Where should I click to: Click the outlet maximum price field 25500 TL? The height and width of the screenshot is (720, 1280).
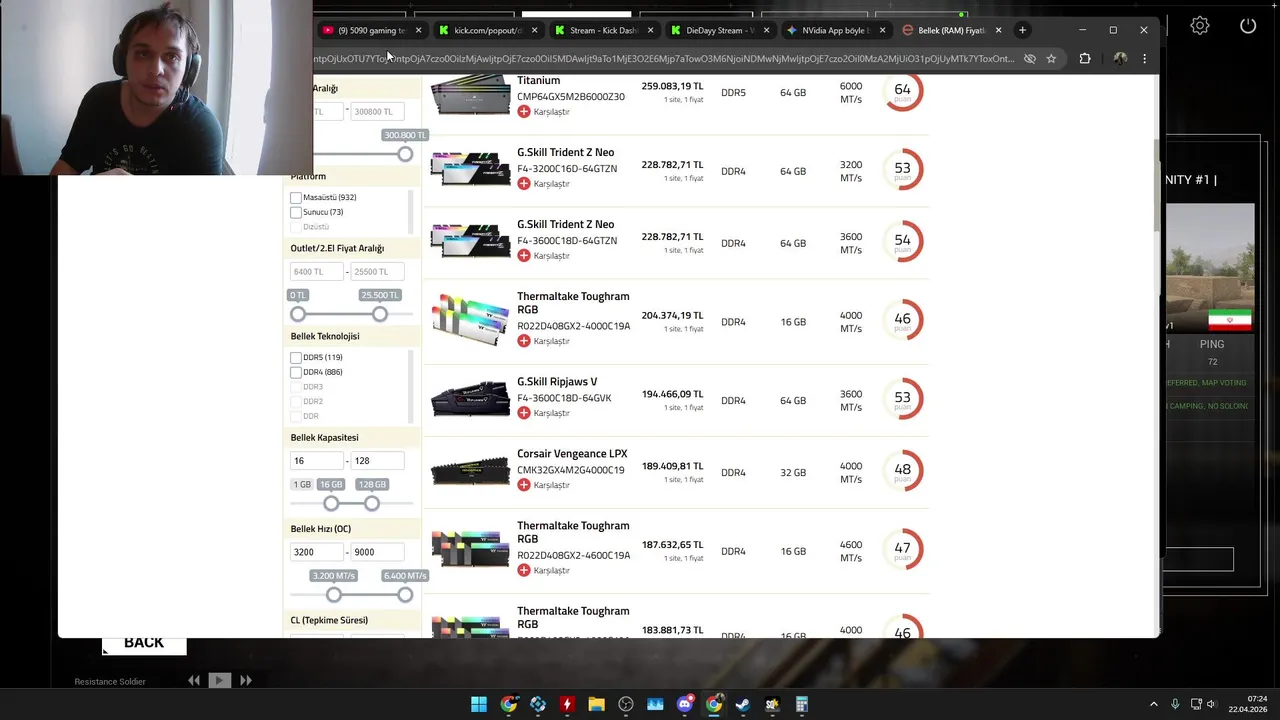pyautogui.click(x=377, y=272)
